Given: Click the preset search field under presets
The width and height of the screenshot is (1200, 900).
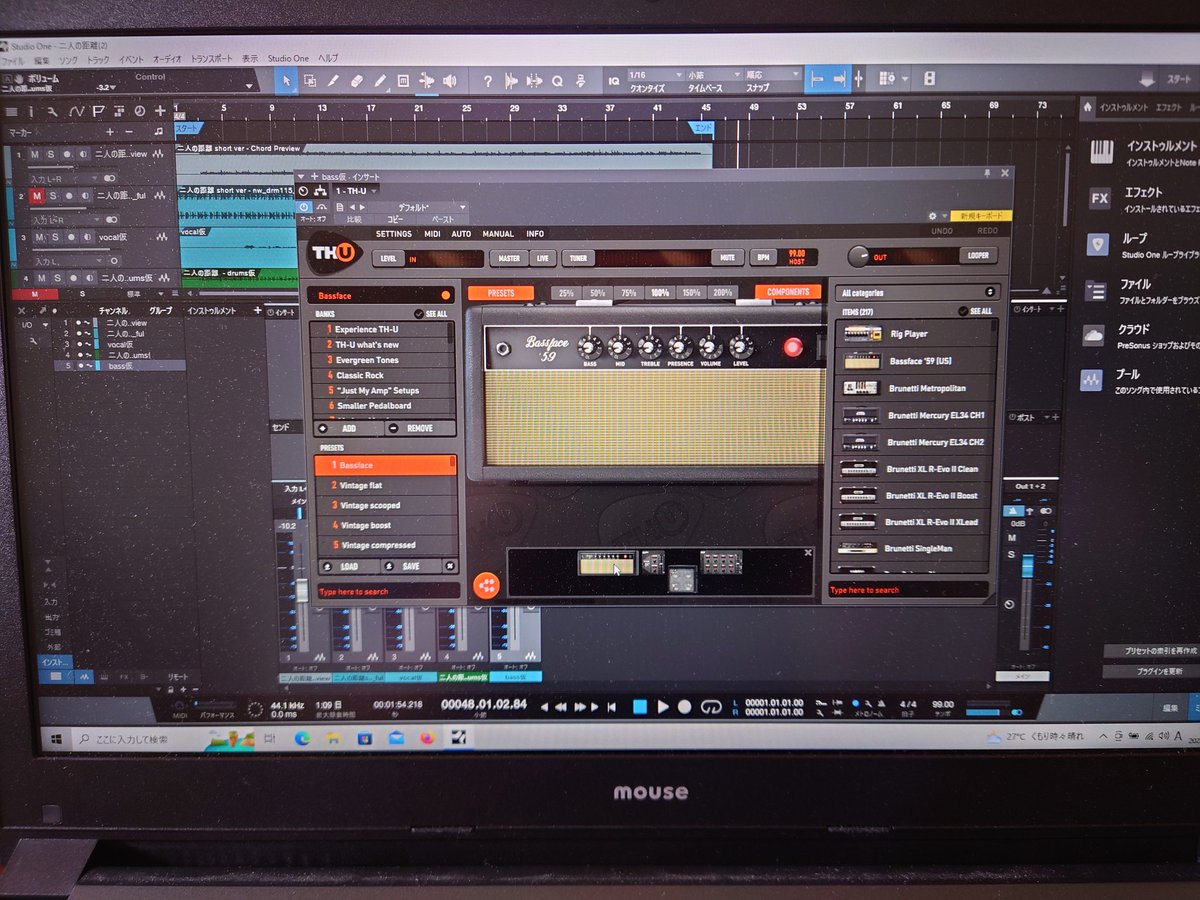Looking at the screenshot, I should [388, 591].
